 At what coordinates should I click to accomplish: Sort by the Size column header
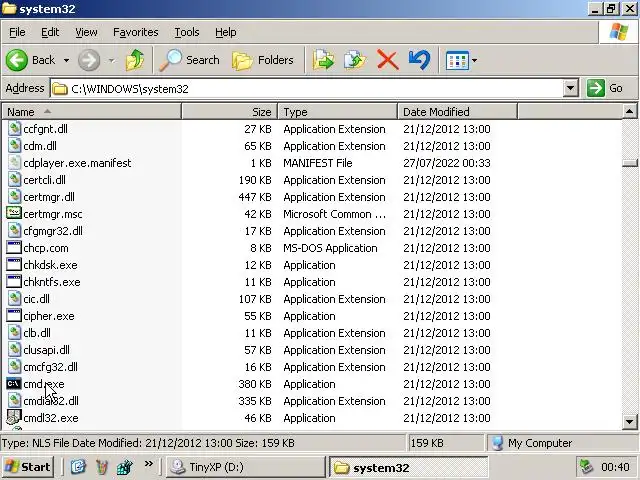[x=229, y=112]
